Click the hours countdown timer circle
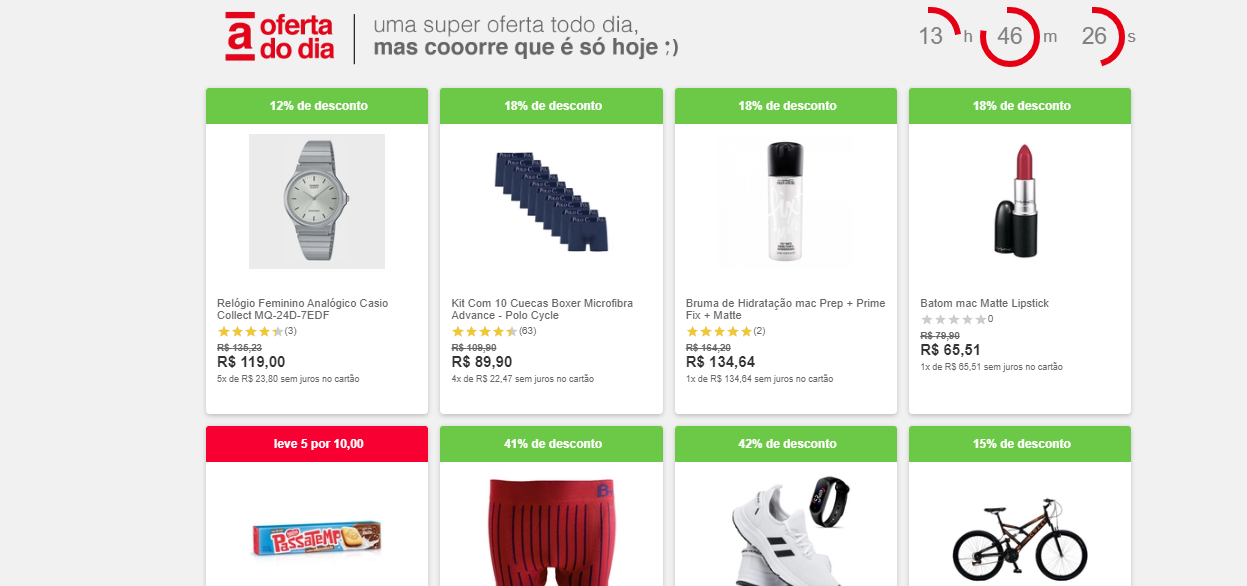 932,37
